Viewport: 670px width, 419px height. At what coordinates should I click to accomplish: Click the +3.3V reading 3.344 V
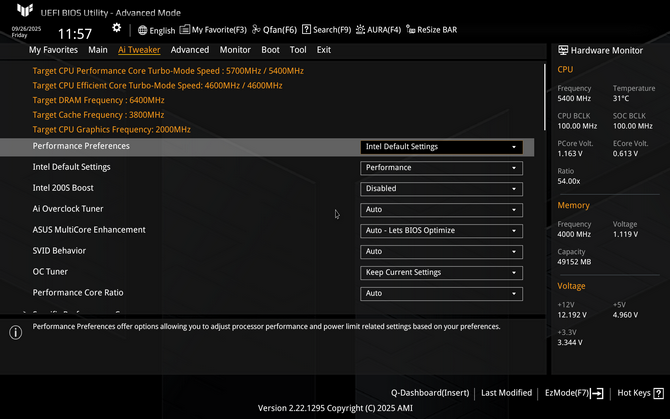570,343
